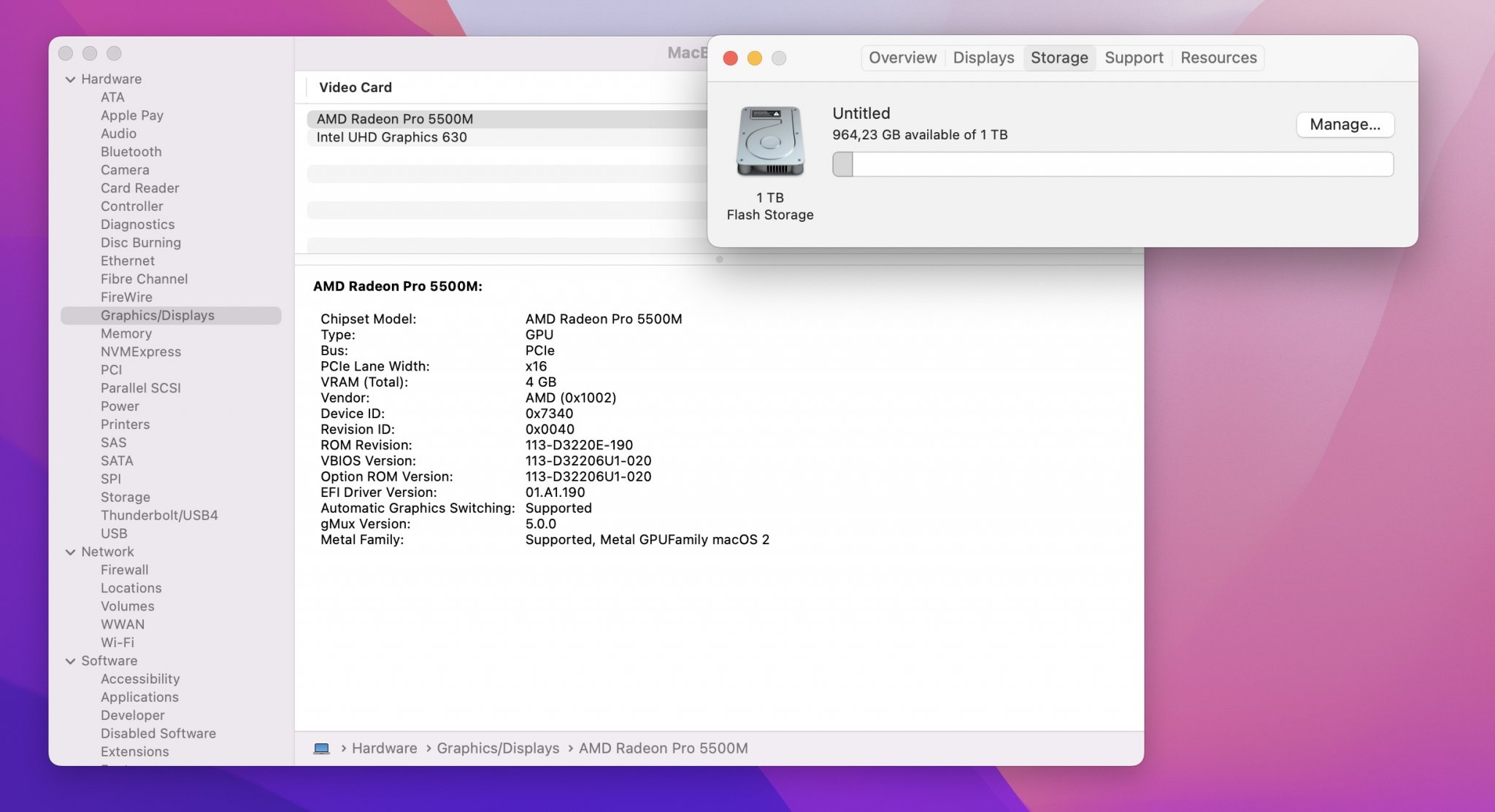Collapse the Network section
This screenshot has width=1495, height=812.
[70, 552]
